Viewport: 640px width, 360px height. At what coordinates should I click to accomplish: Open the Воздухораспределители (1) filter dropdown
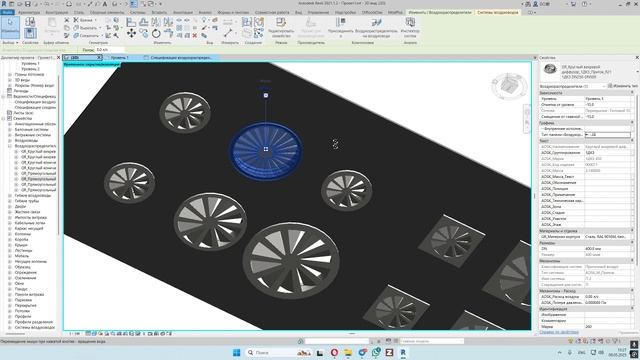click(573, 86)
